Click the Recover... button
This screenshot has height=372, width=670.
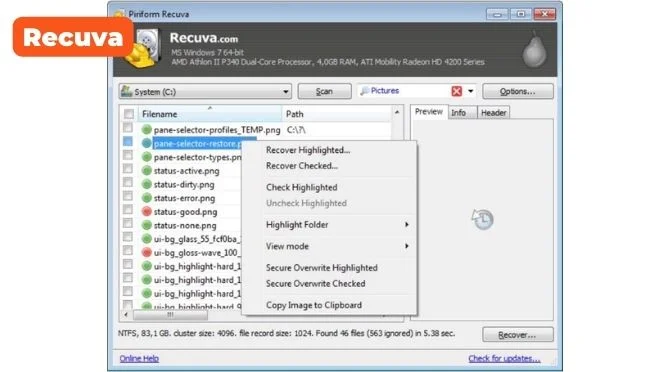coord(517,335)
